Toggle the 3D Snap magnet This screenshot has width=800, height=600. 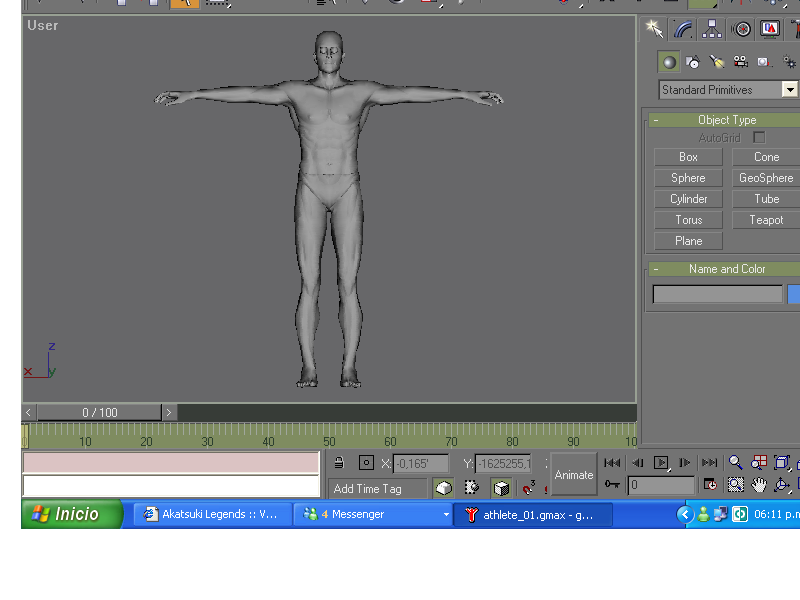(x=529, y=488)
